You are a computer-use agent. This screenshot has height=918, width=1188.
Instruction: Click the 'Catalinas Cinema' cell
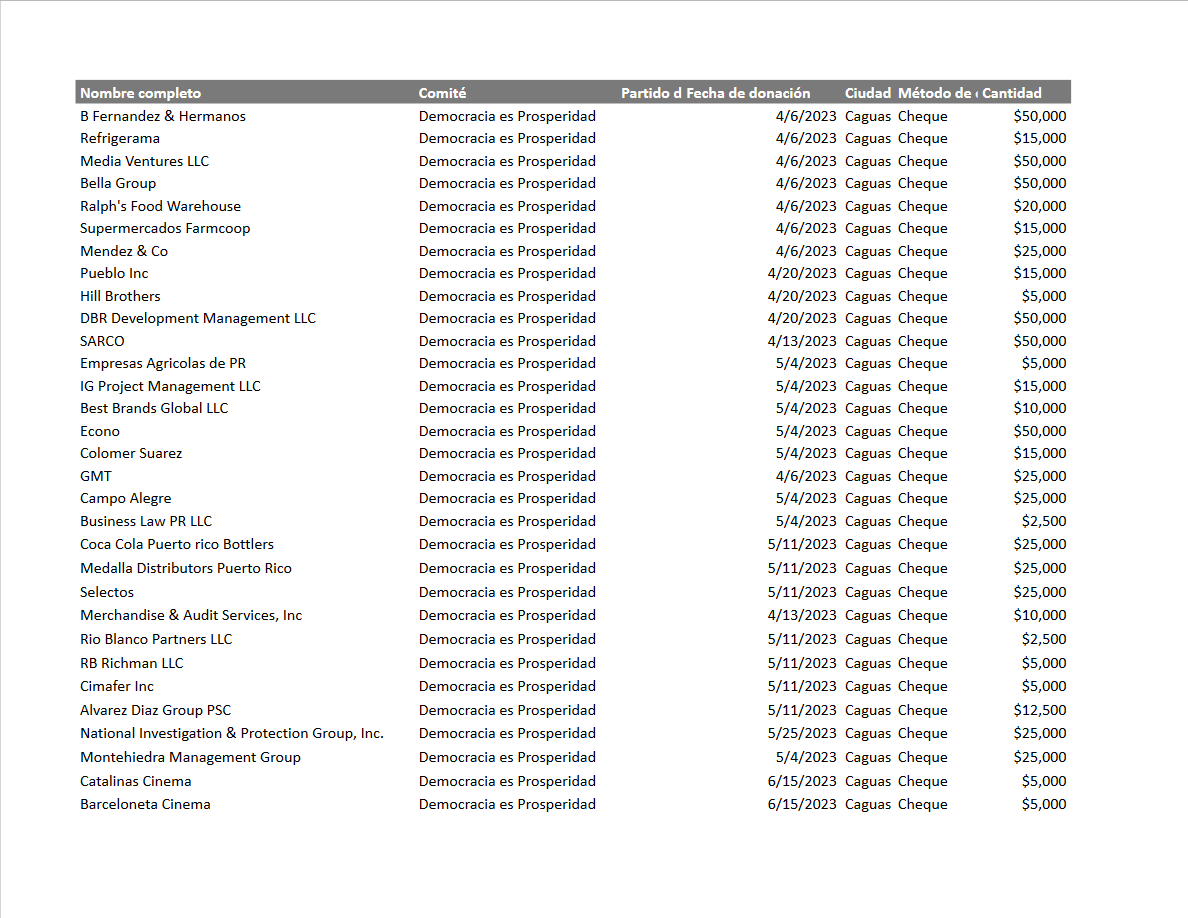[x=136, y=781]
